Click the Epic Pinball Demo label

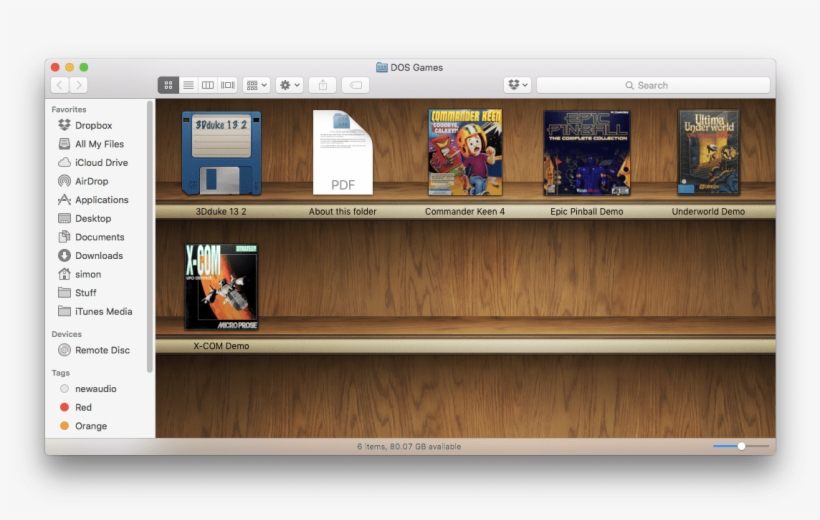(x=587, y=211)
